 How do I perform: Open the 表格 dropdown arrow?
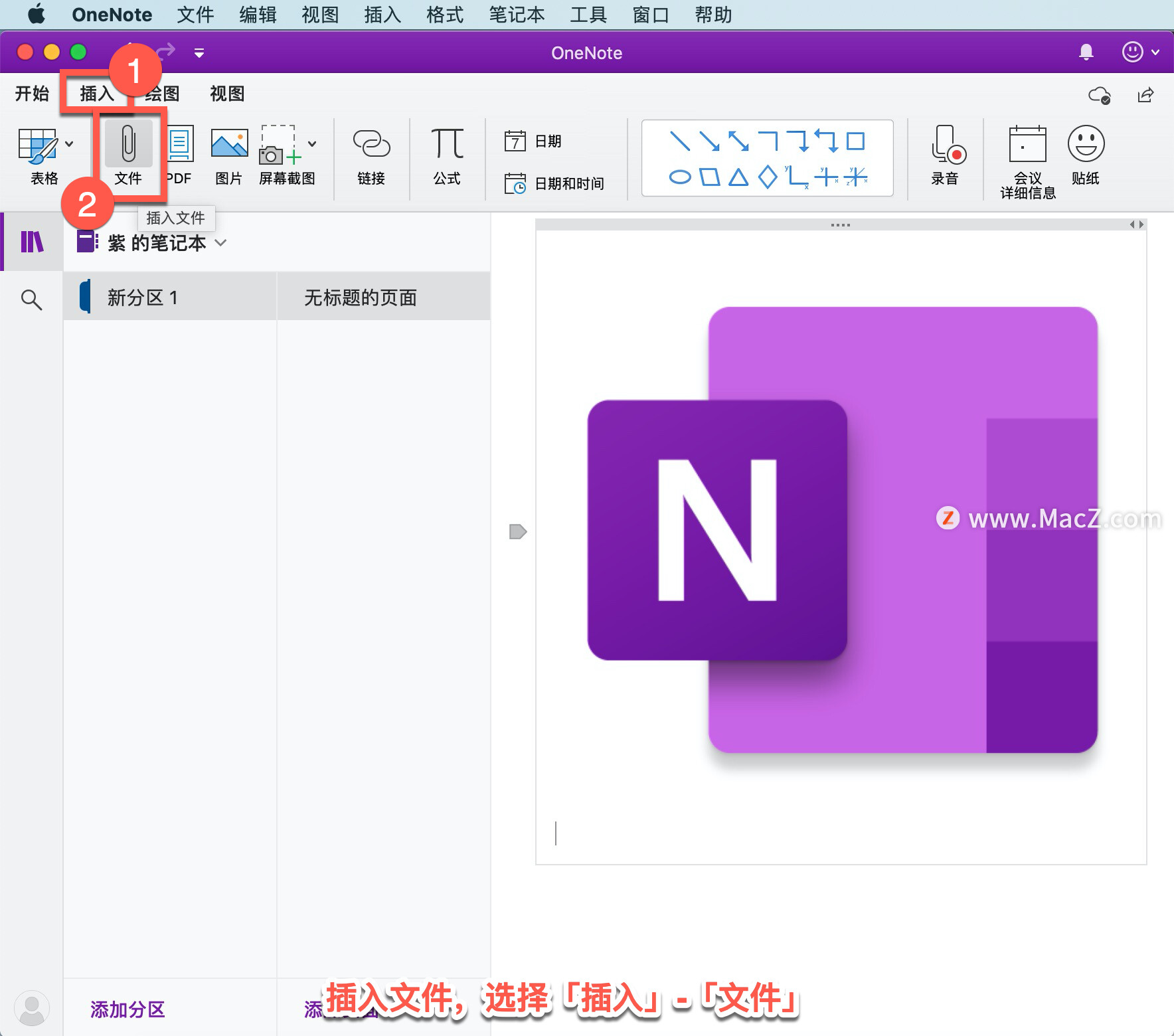click(x=69, y=144)
